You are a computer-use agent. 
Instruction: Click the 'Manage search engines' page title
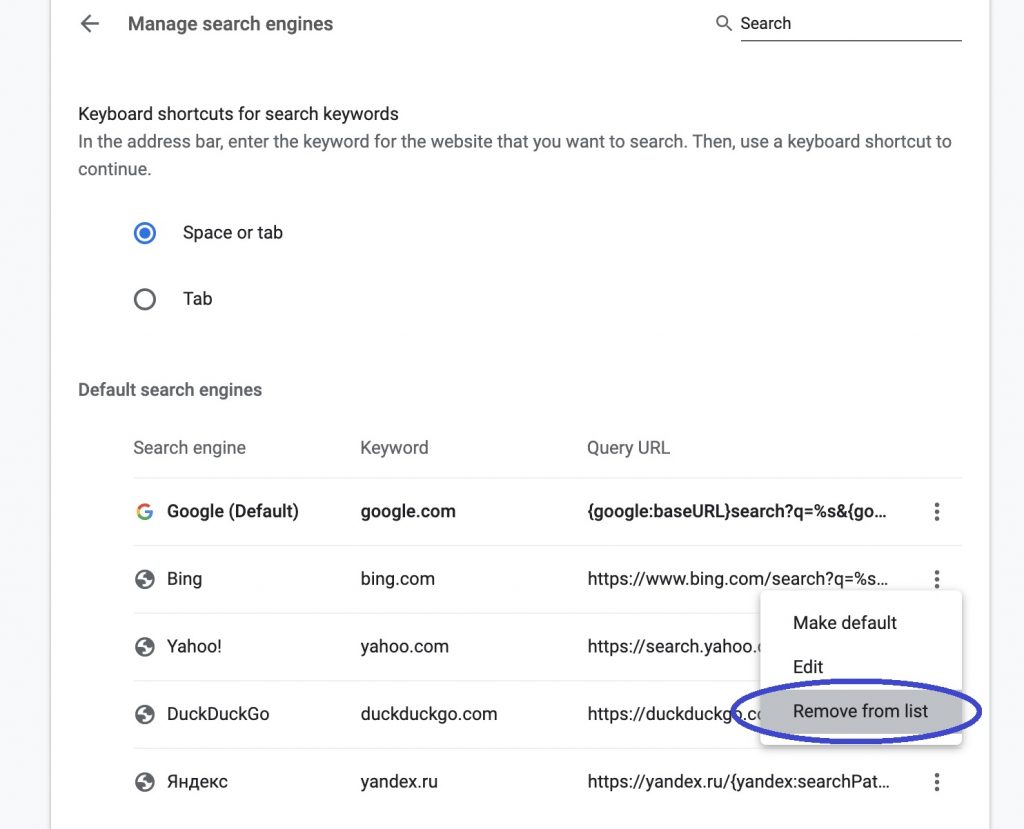[231, 24]
